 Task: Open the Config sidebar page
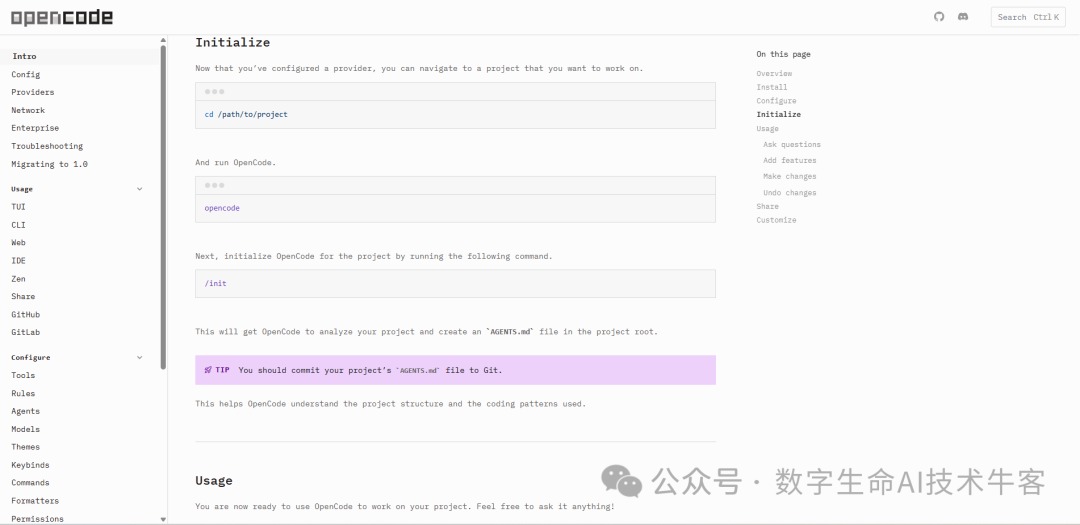pyautogui.click(x=25, y=74)
